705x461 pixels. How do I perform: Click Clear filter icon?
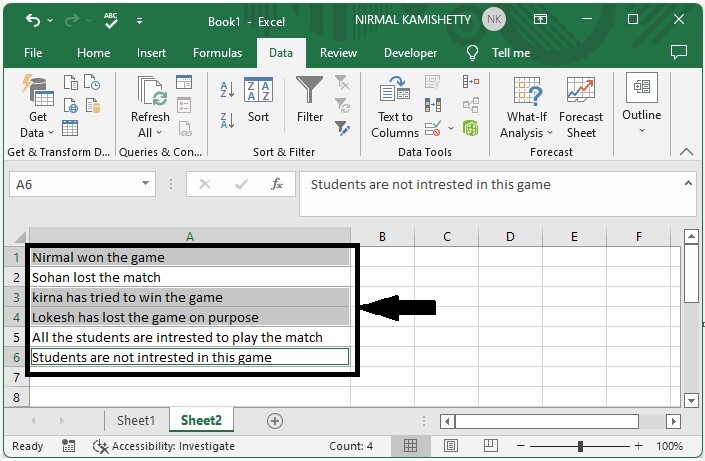[x=342, y=82]
